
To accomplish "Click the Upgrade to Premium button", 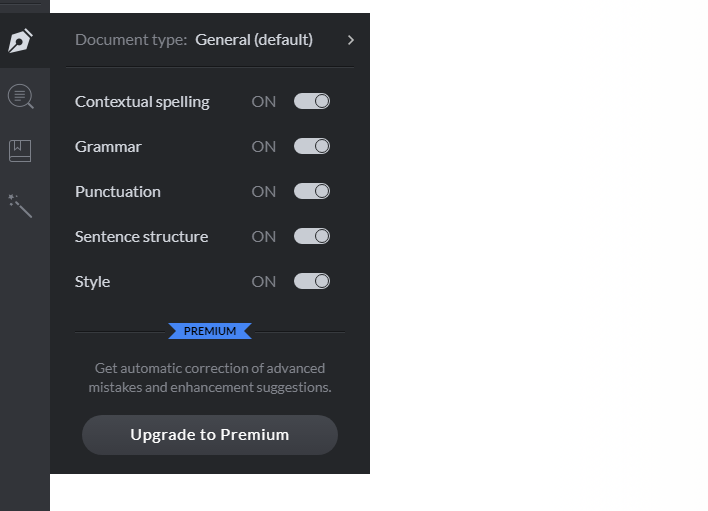I will (x=210, y=435).
